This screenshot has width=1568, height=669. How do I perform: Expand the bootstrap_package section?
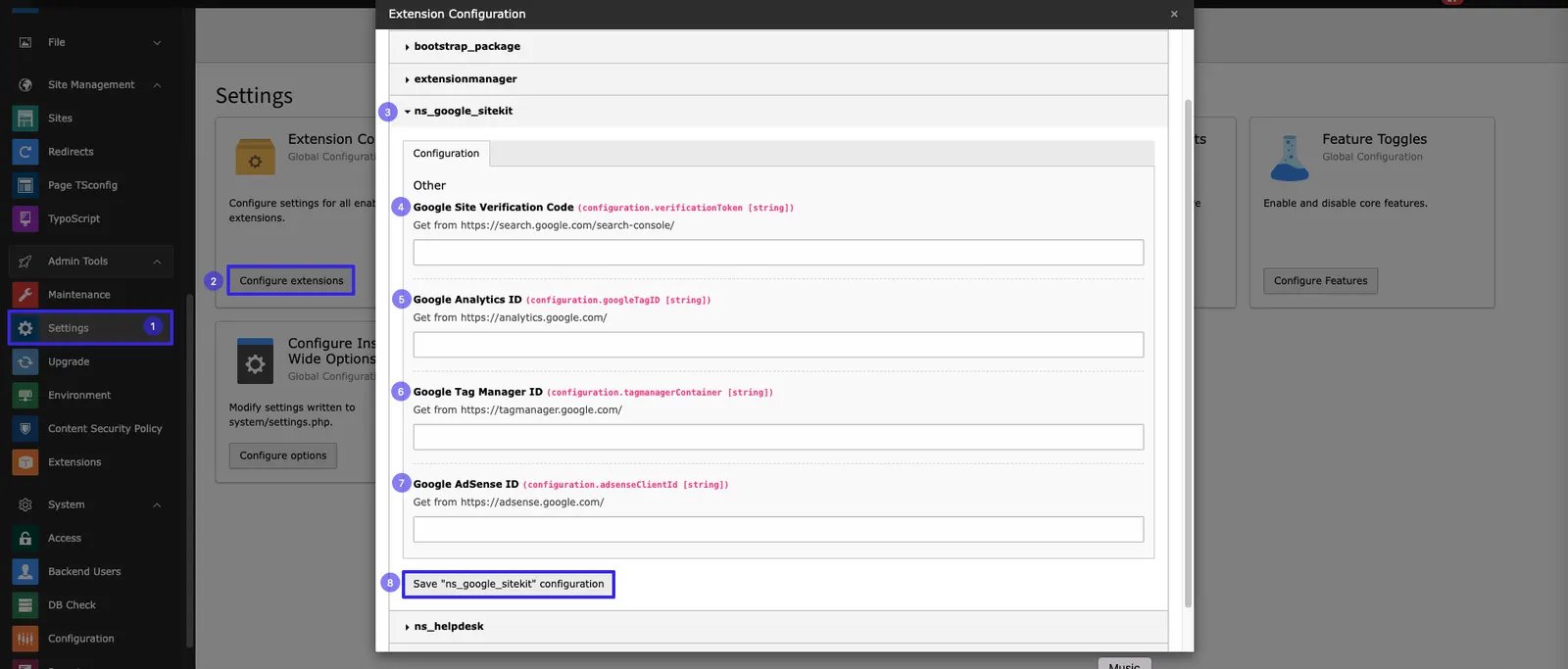778,47
